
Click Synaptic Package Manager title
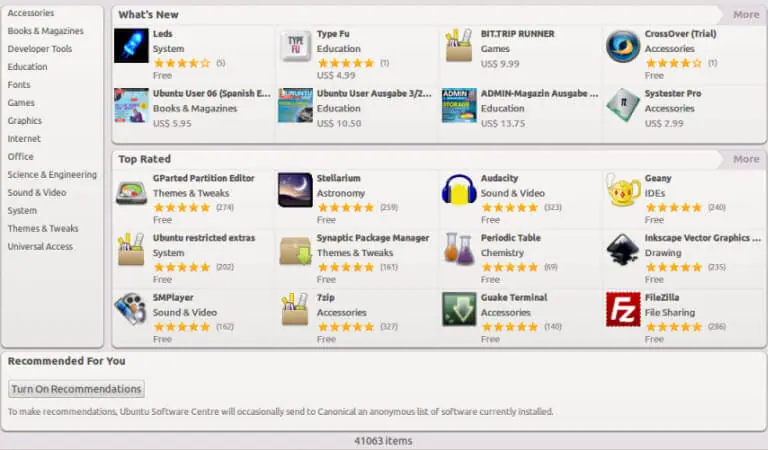click(373, 238)
